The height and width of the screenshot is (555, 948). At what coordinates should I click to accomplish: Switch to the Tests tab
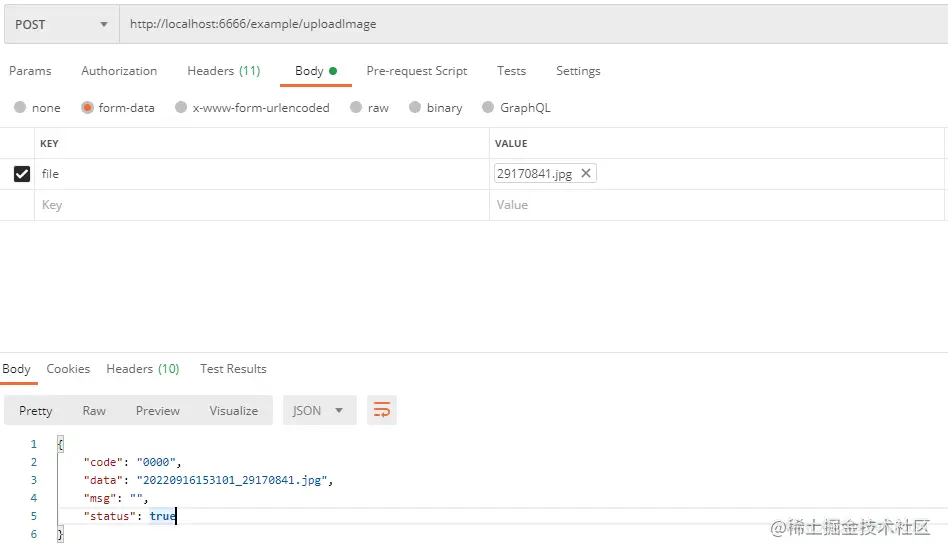[511, 71]
